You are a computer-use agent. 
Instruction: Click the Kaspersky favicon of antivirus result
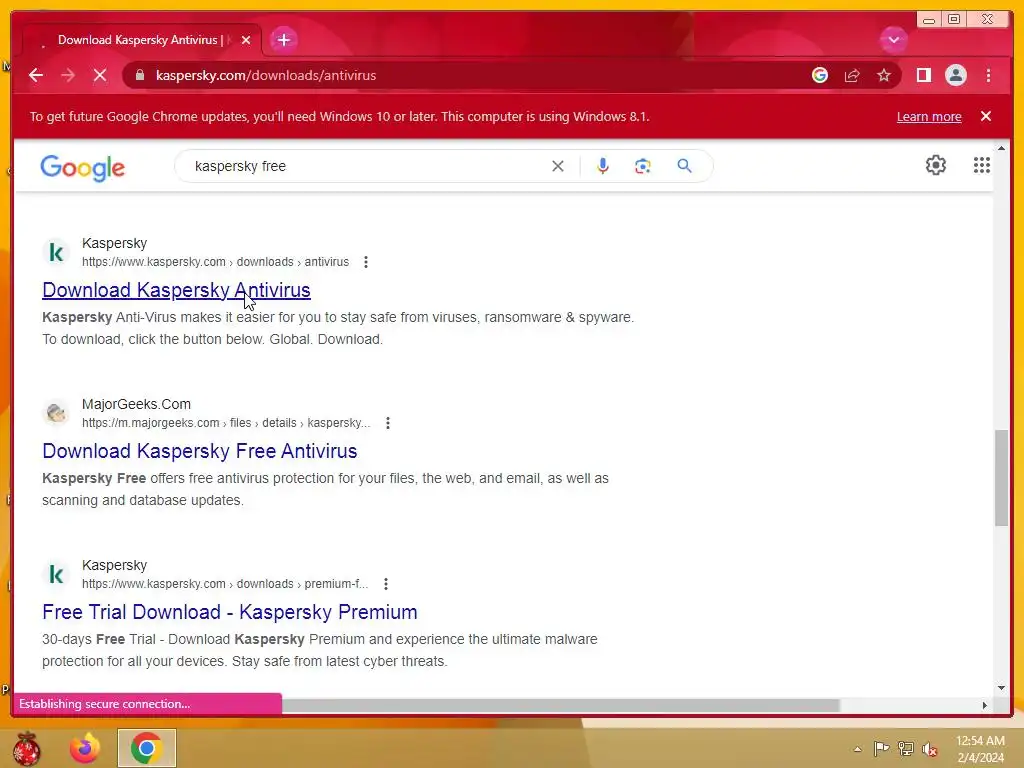[56, 252]
